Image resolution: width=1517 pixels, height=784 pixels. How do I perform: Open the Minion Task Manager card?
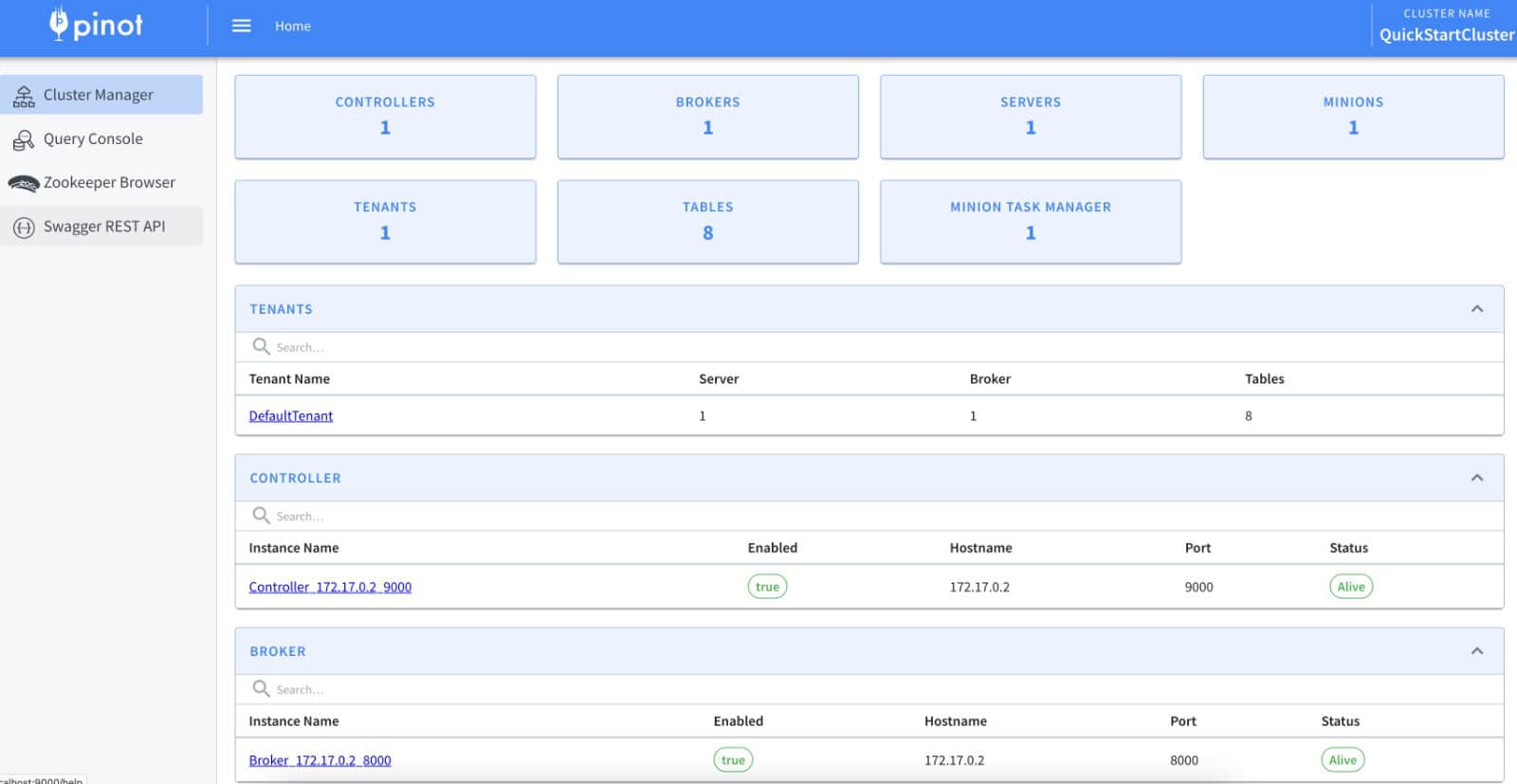(1031, 222)
